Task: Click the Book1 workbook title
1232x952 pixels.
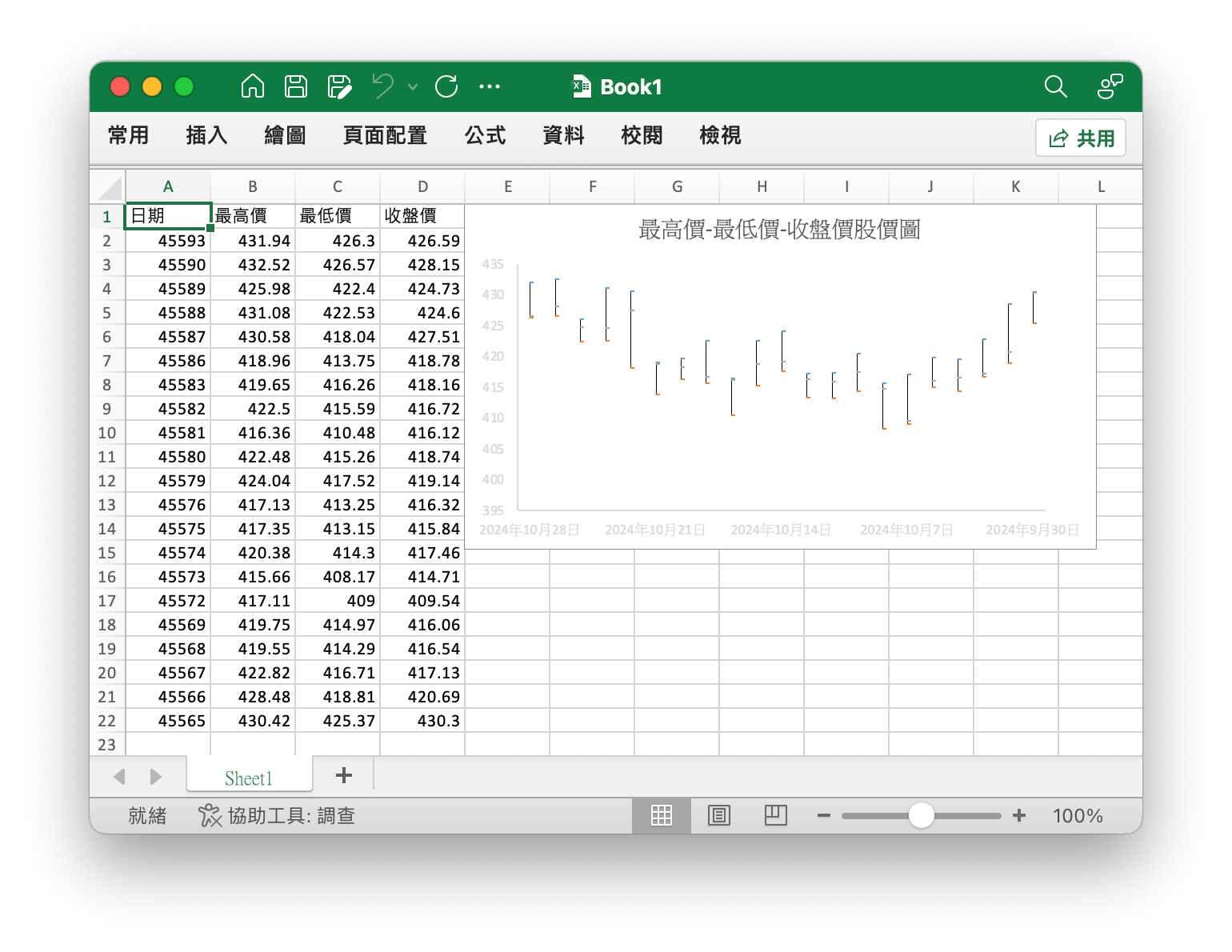Action: click(x=631, y=86)
